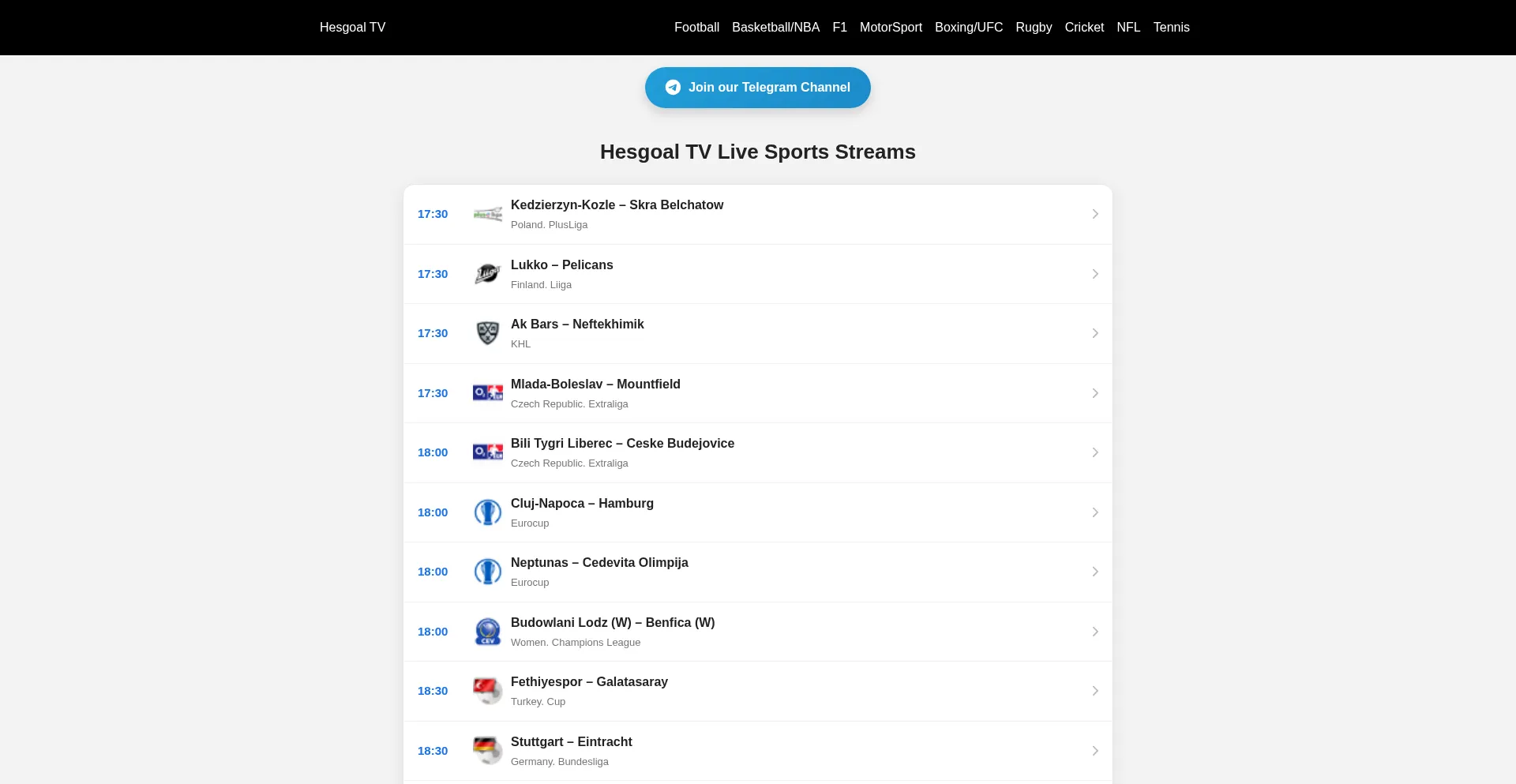Click the Hesgoal TV Live Sports Streams heading
The height and width of the screenshot is (784, 1516).
coord(758,152)
